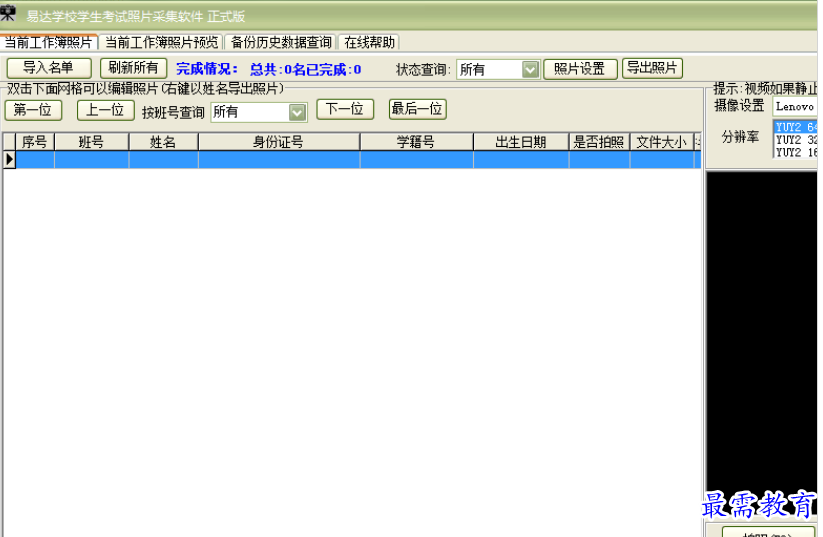This screenshot has height=537, width=823.
Task: Click the 刷新所有 button
Action: click(133, 68)
